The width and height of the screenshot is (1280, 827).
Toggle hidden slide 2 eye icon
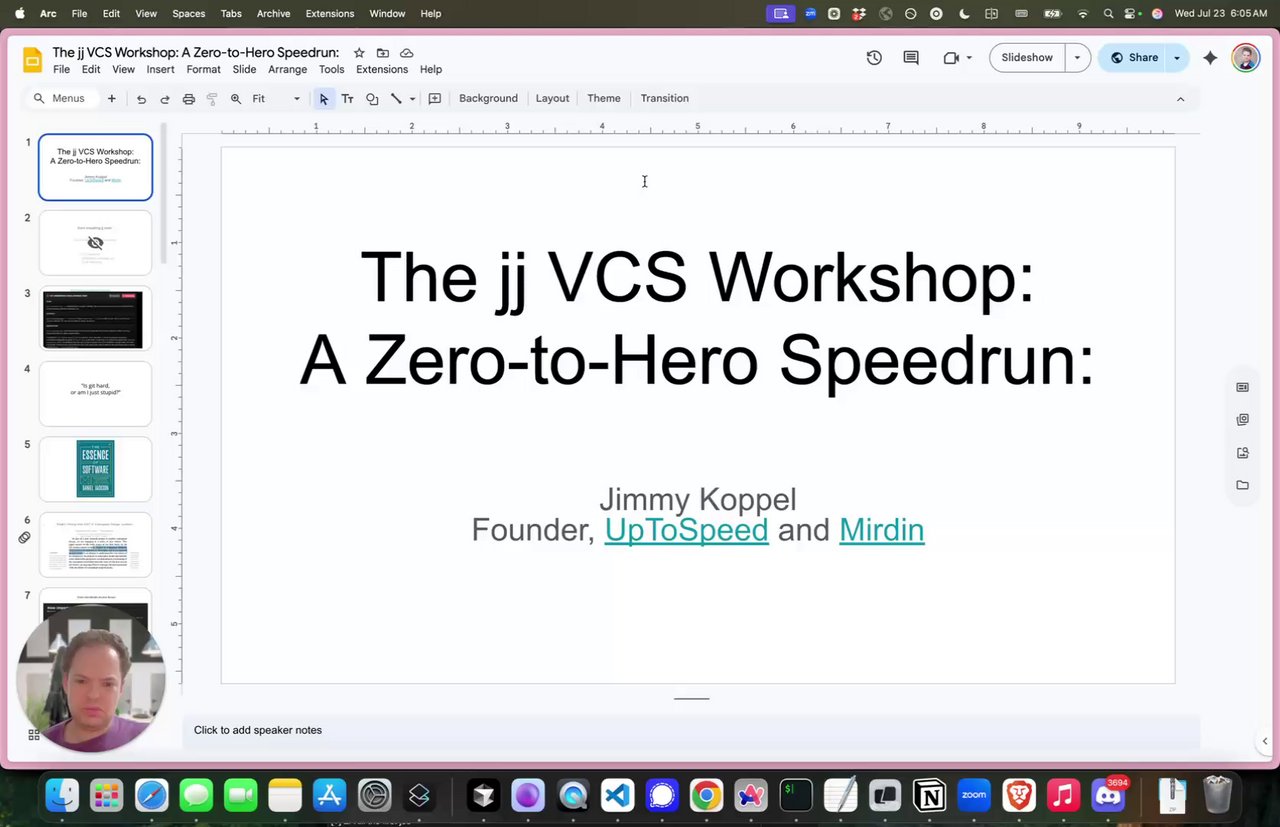tap(95, 242)
